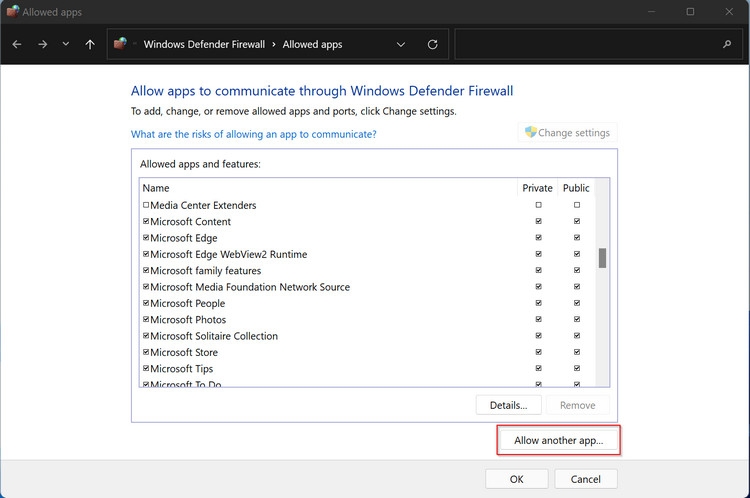Select the Microsoft family features row
Screen dimensions: 750x498
(x=367, y=271)
